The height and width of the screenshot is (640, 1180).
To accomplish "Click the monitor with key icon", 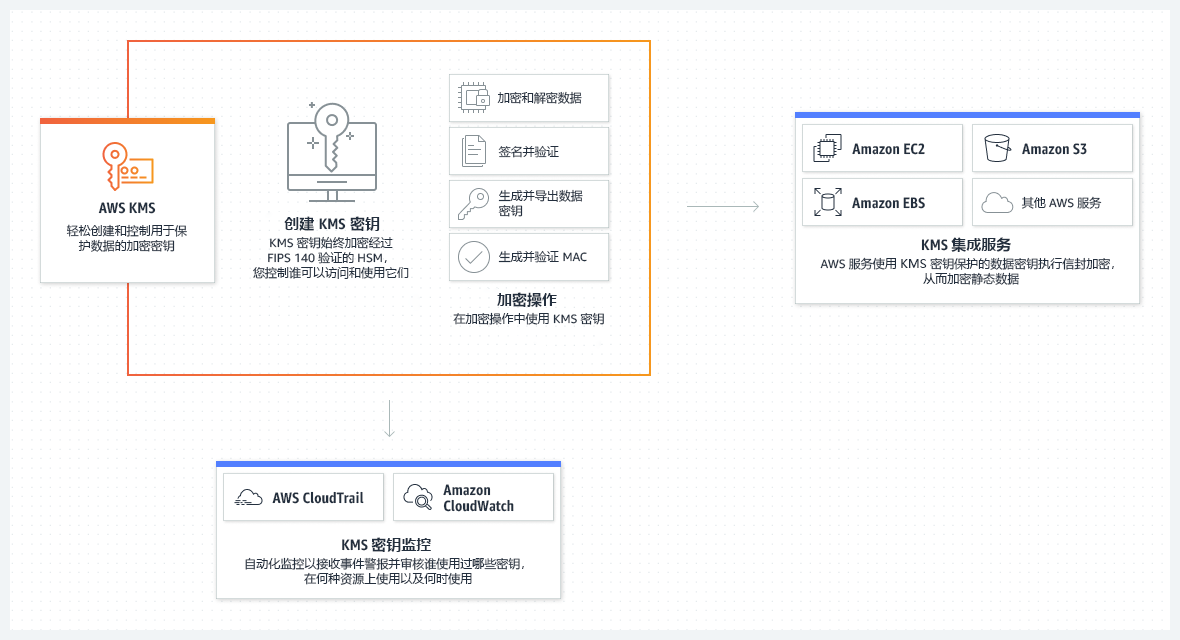I will click(332, 152).
